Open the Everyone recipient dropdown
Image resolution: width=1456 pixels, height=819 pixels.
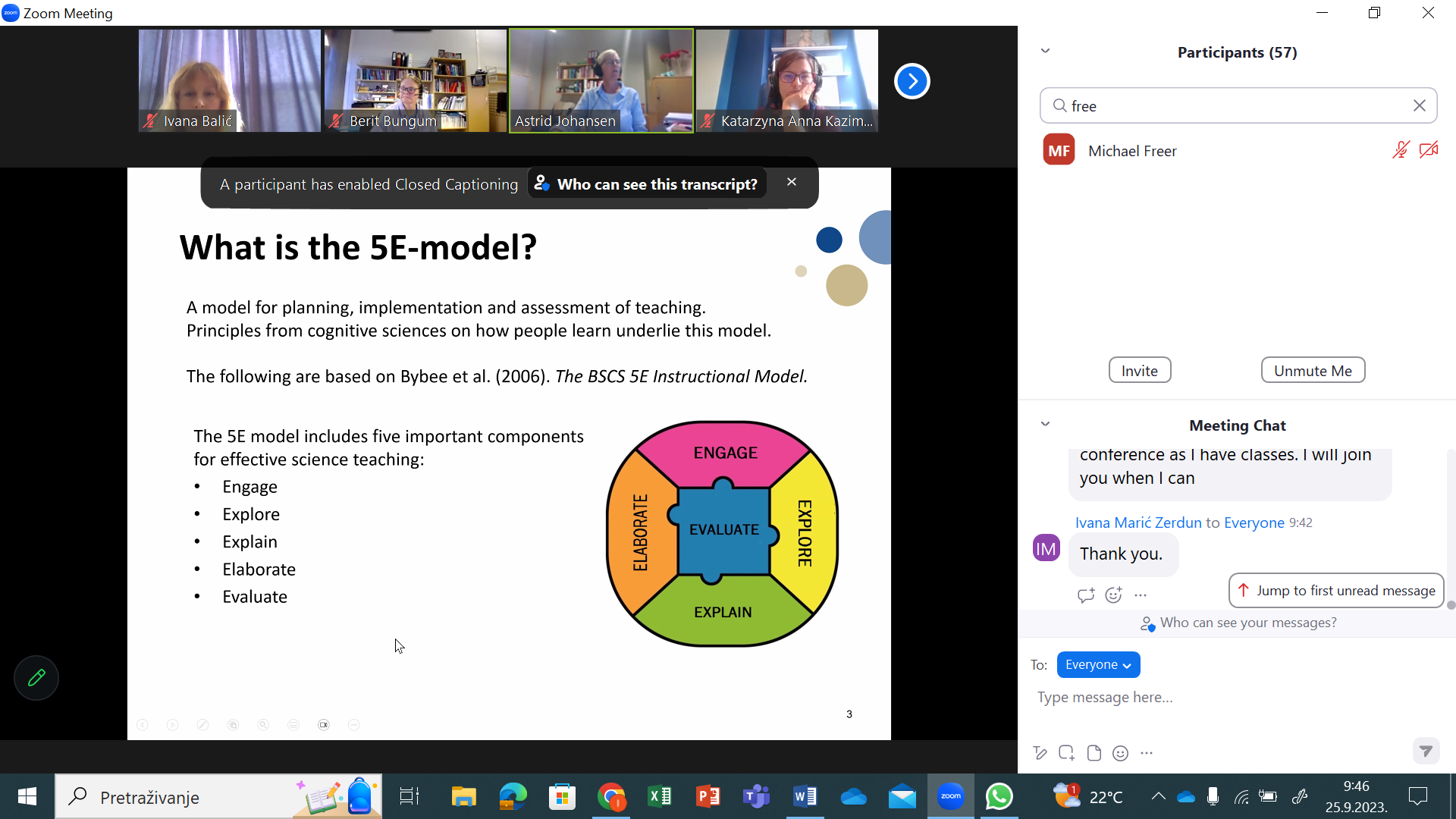1098,664
